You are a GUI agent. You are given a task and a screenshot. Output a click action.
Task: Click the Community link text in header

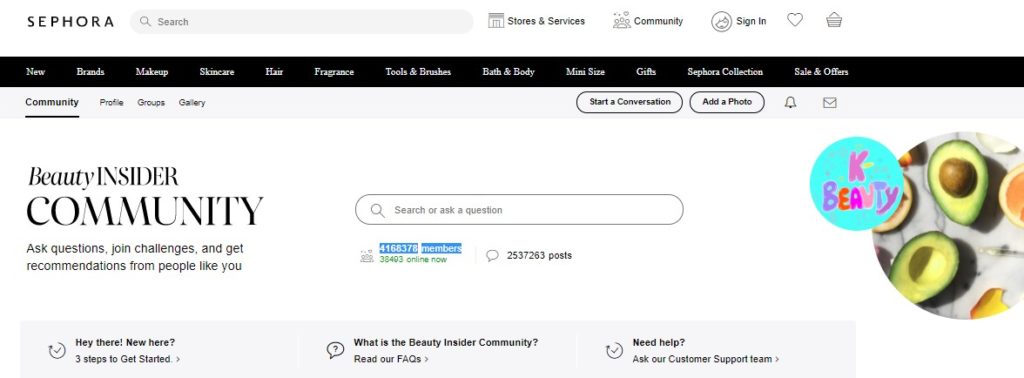(658, 21)
